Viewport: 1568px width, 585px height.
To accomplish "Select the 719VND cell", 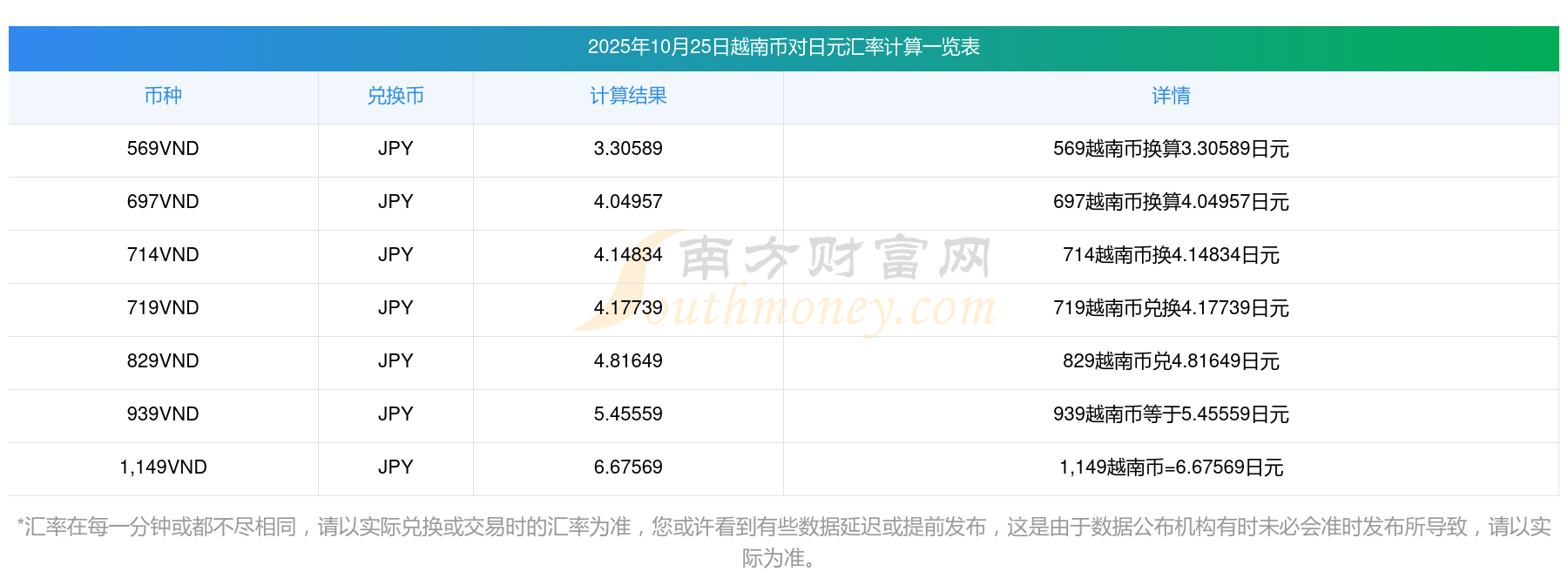I will point(163,308).
